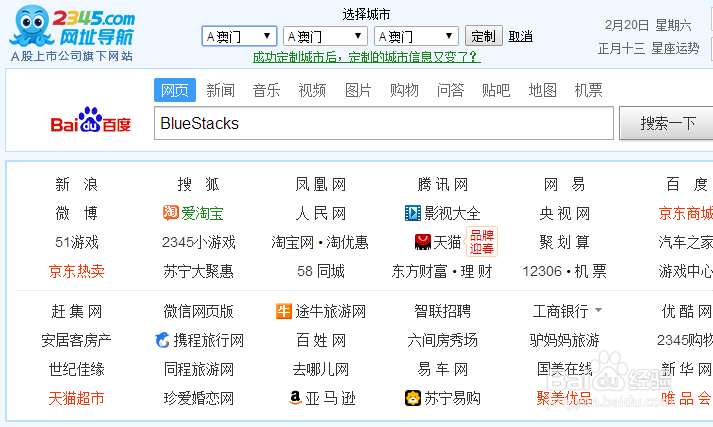713x427 pixels.
Task: Switch to the 机票 search tab
Action: point(588,90)
